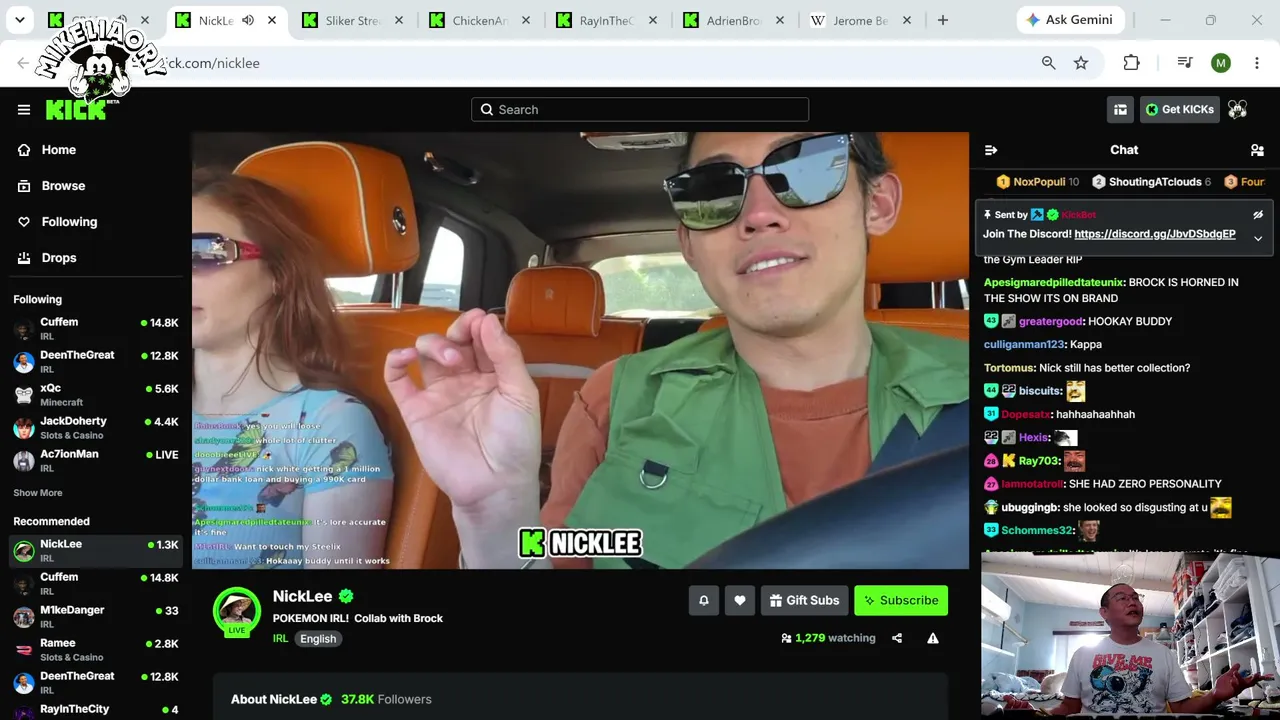This screenshot has height=720, width=1280.
Task: Click the Gift Subs button
Action: pyautogui.click(x=805, y=600)
